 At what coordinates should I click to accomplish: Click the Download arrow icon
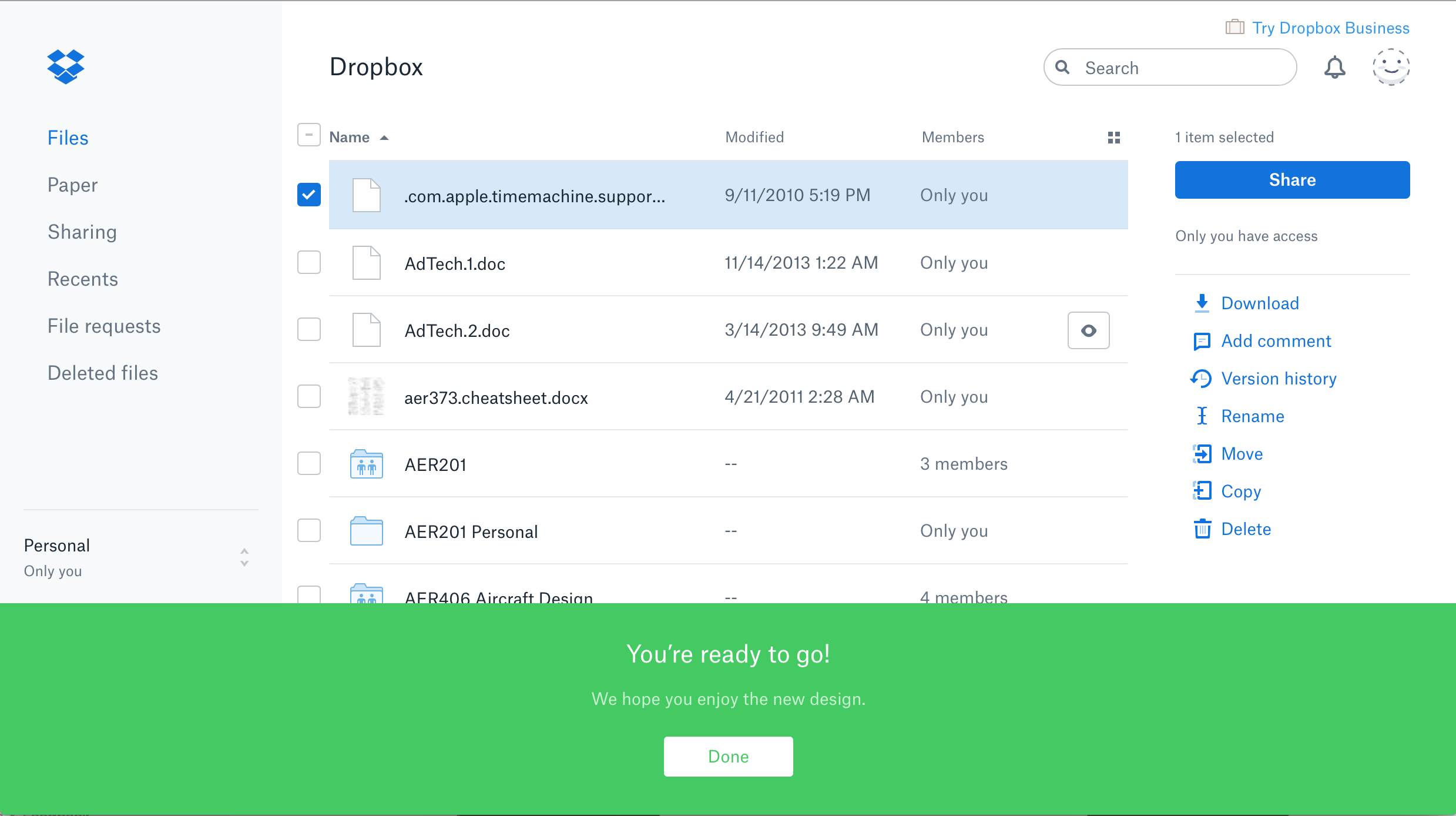[x=1202, y=303]
